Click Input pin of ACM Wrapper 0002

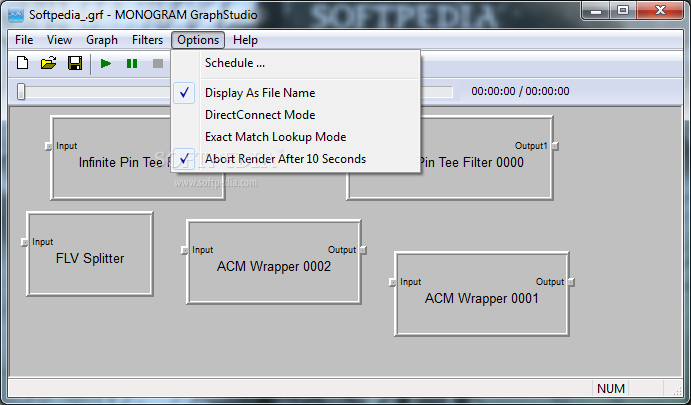(185, 250)
